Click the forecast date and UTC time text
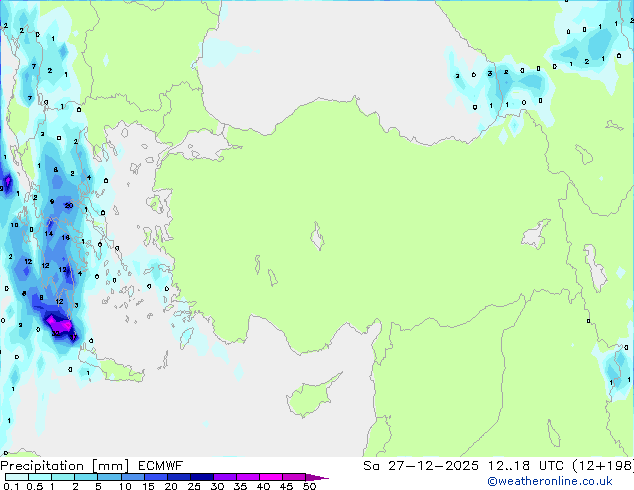 click(494, 466)
